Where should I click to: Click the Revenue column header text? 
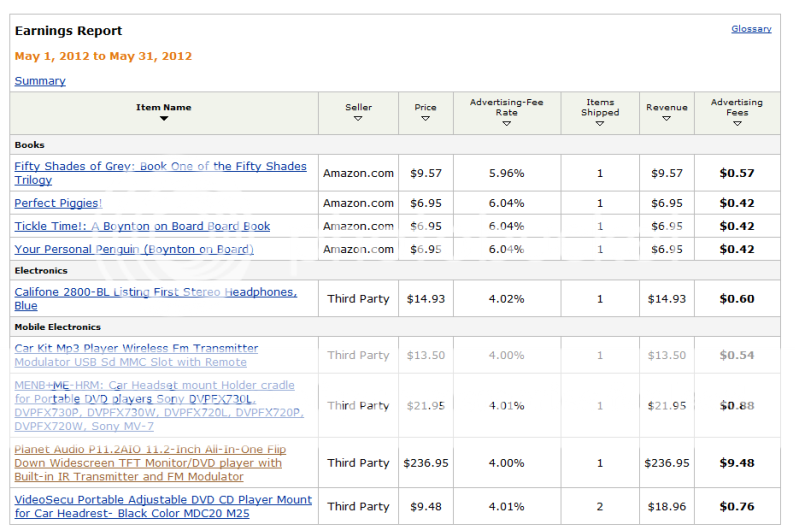point(667,108)
